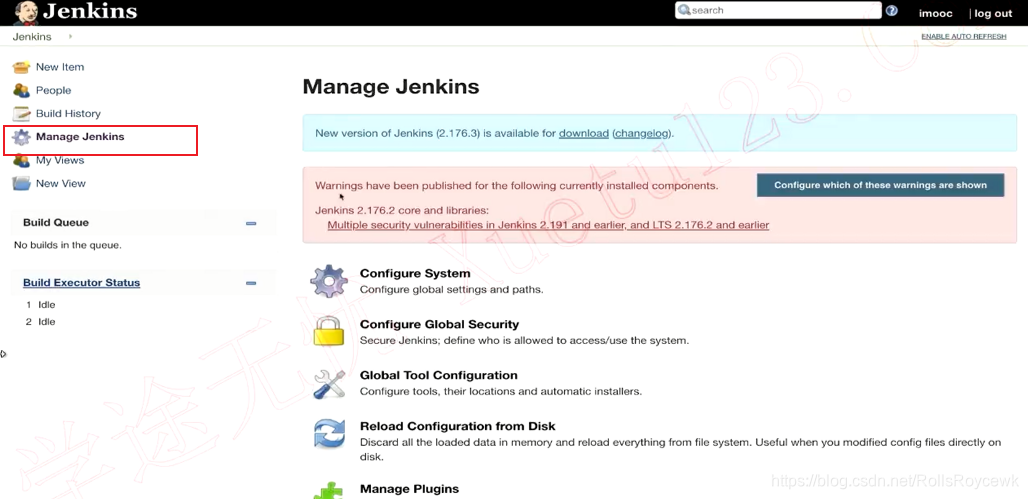Click Enable Auto Refresh link
This screenshot has width=1028, height=499.
coord(963,37)
